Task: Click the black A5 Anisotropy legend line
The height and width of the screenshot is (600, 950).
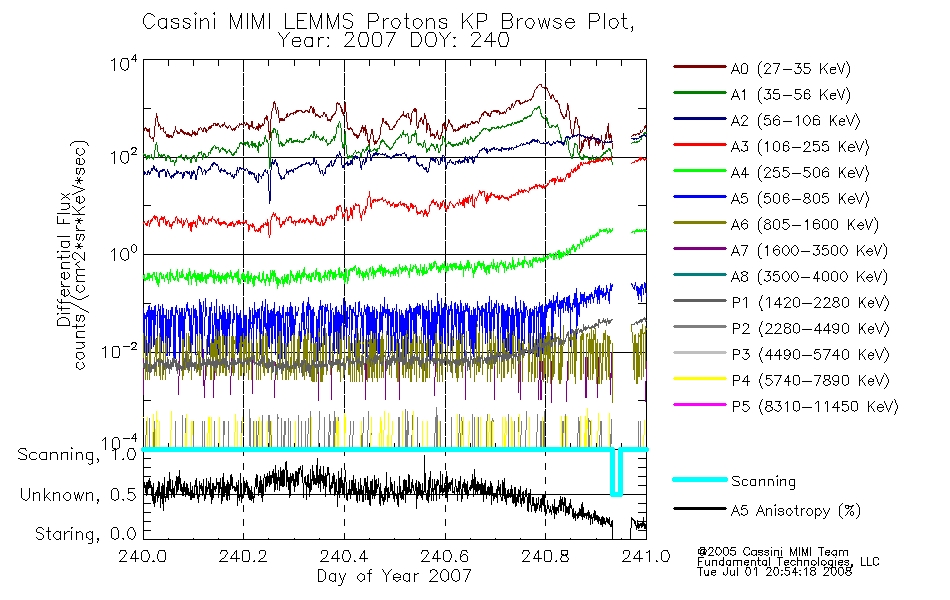Action: (700, 509)
